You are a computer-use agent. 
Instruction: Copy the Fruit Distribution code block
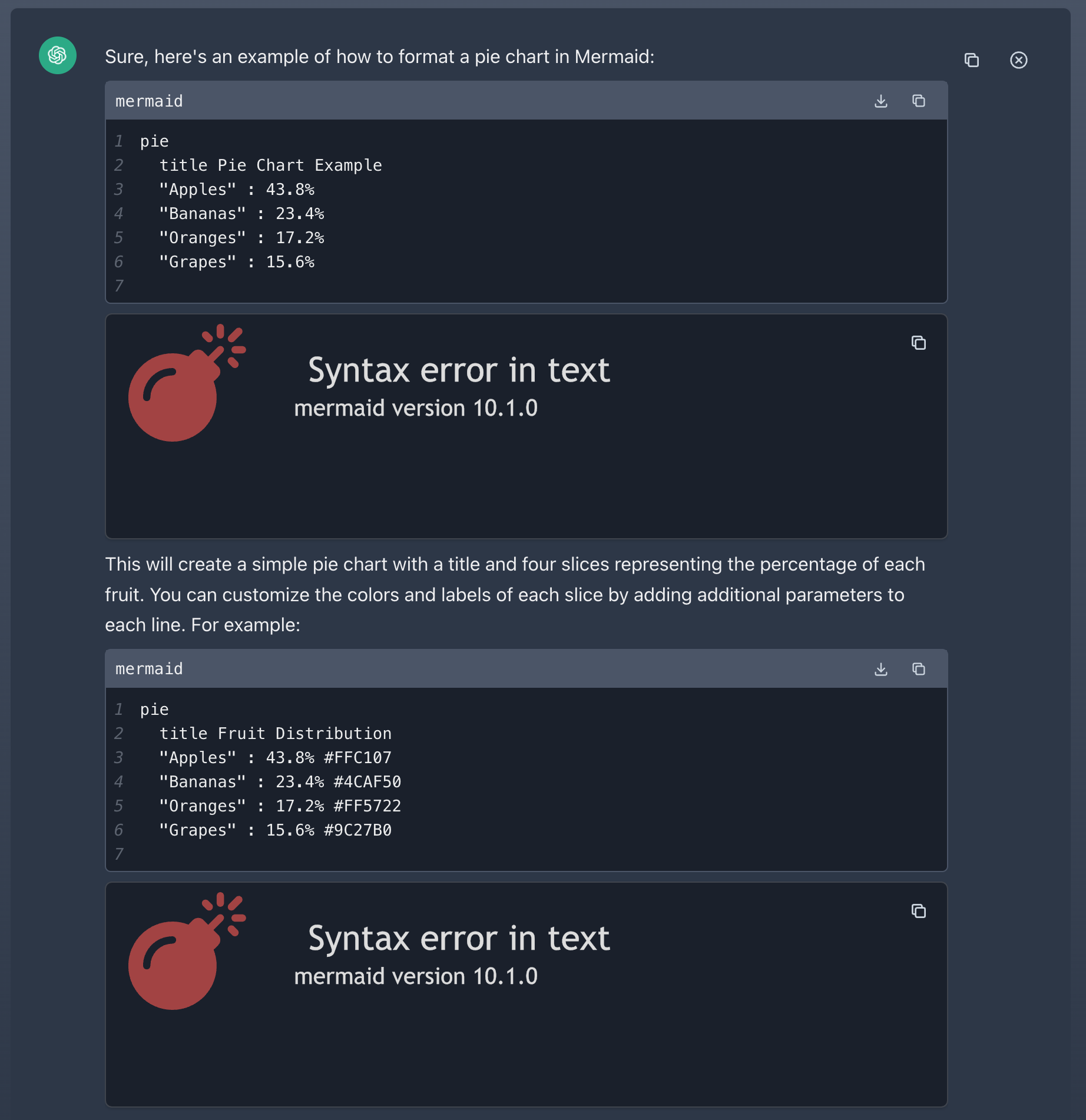click(x=919, y=670)
